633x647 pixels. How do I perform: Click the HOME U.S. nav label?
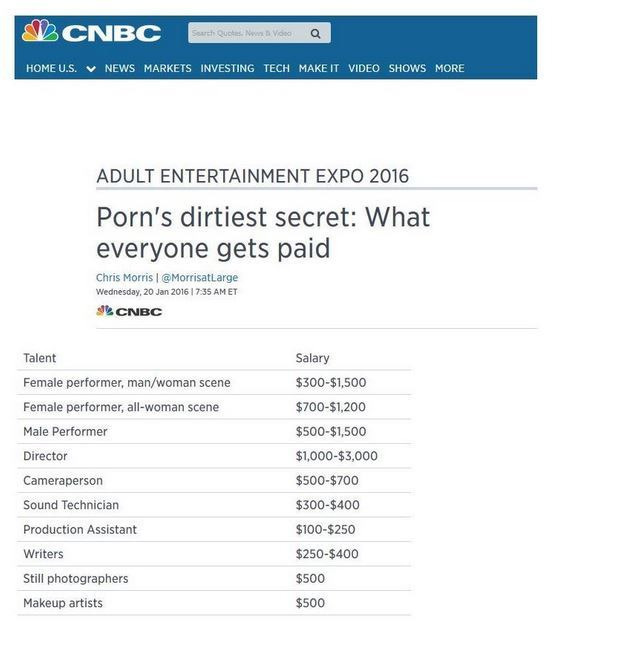tap(51, 68)
